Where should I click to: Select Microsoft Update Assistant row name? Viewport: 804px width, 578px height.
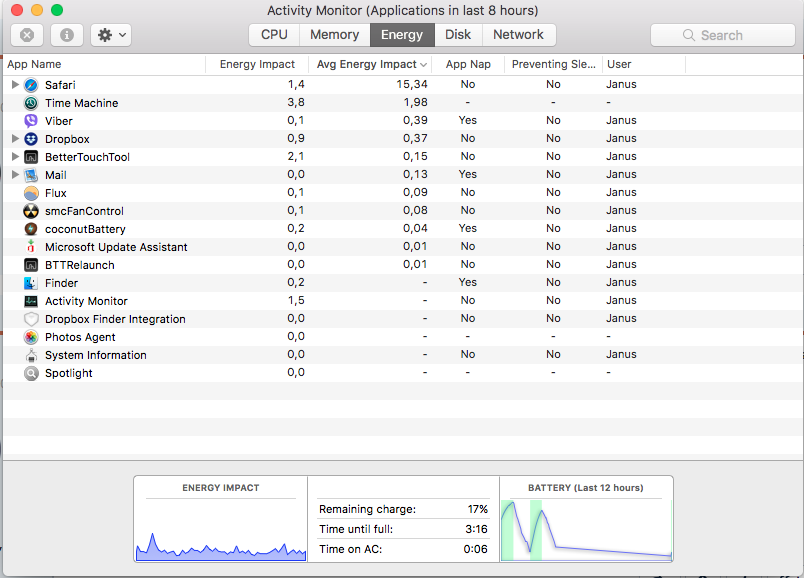[116, 247]
